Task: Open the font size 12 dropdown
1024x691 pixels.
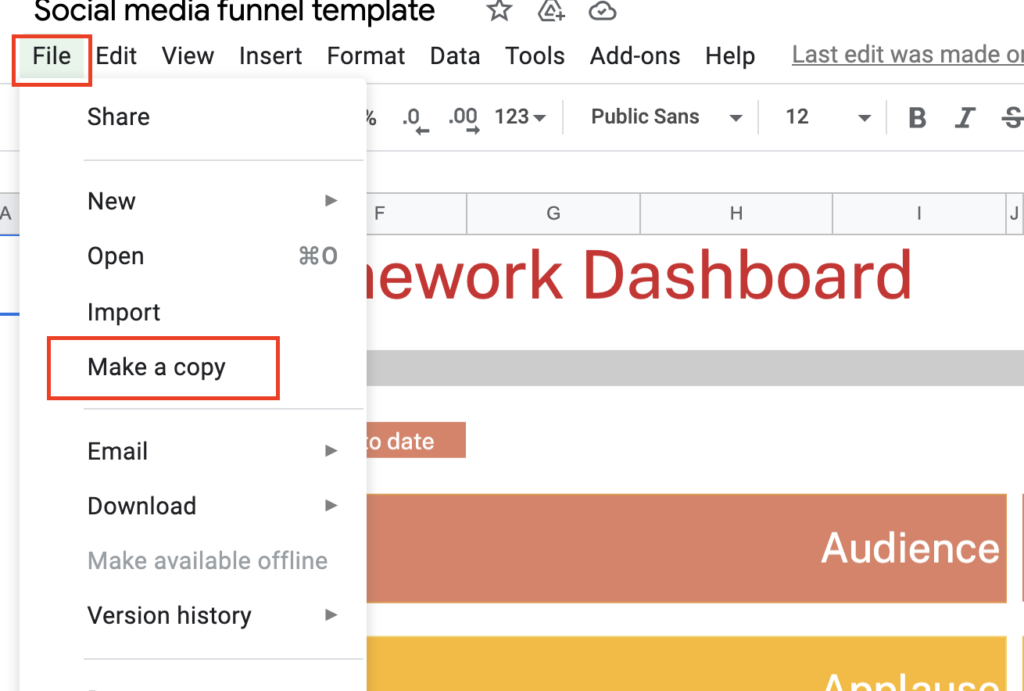Action: pyautogui.click(x=828, y=117)
